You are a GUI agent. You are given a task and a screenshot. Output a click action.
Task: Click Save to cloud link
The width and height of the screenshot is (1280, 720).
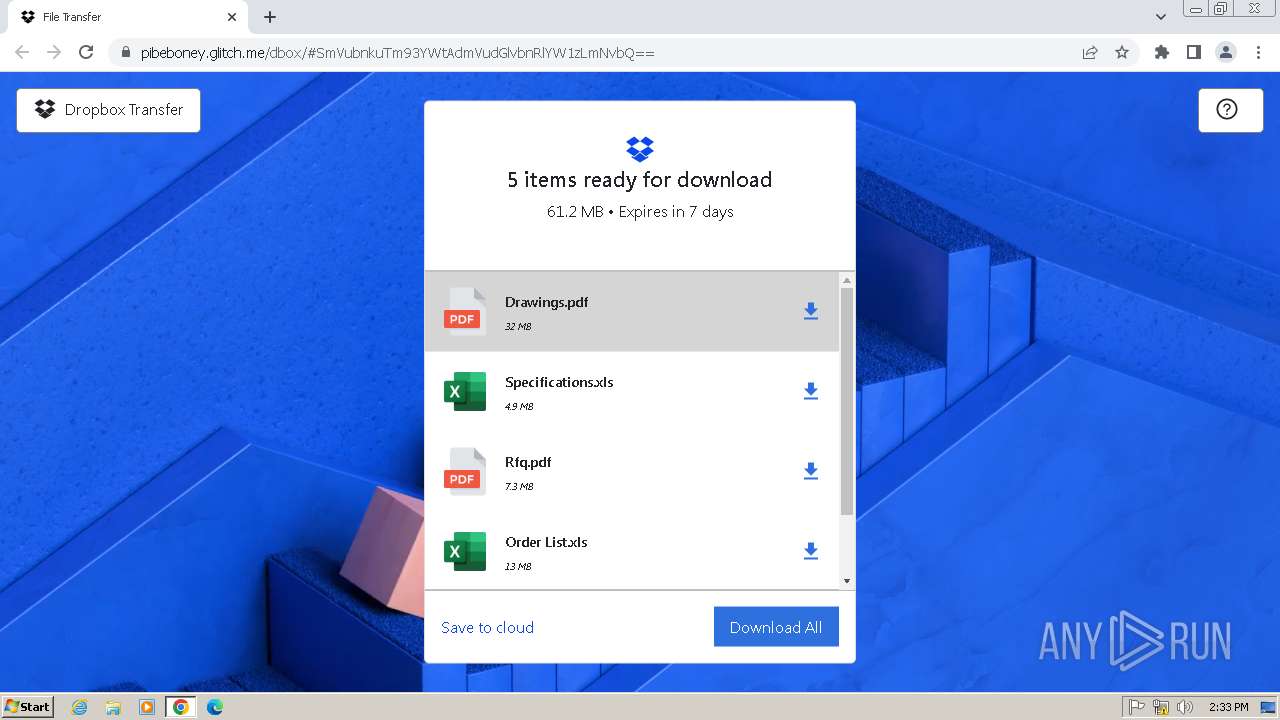click(x=487, y=627)
